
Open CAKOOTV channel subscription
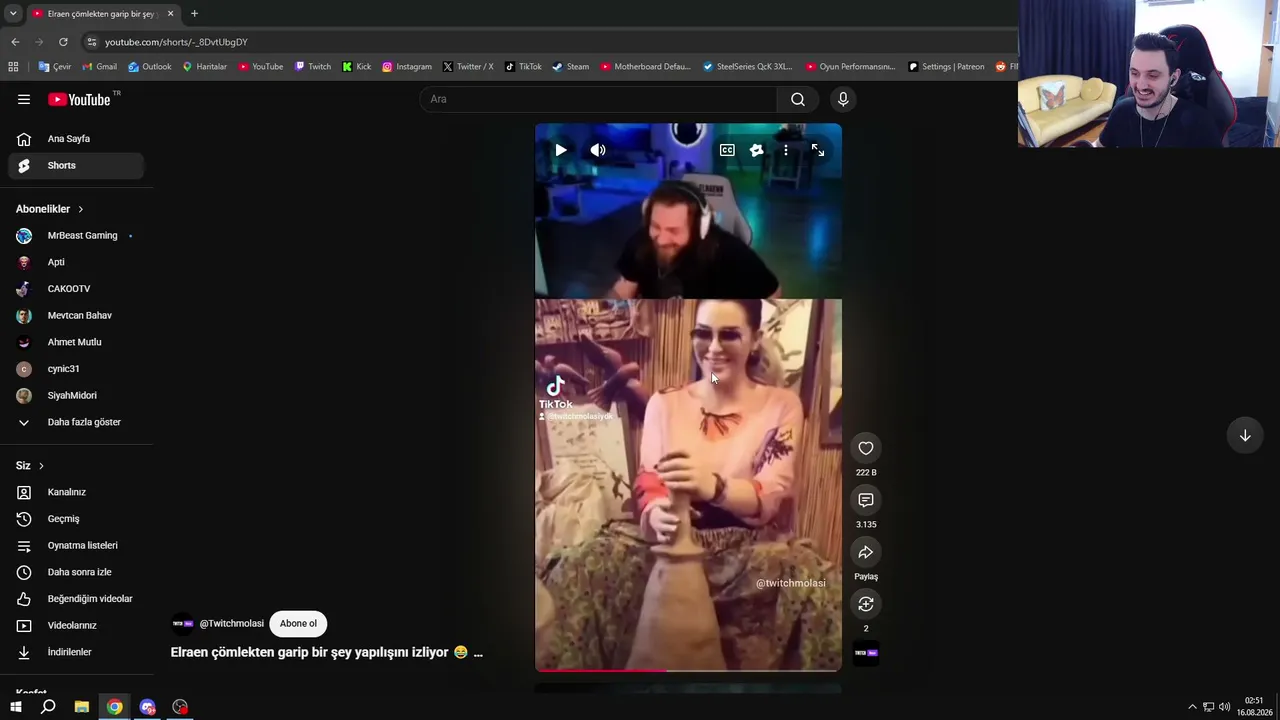76,289
